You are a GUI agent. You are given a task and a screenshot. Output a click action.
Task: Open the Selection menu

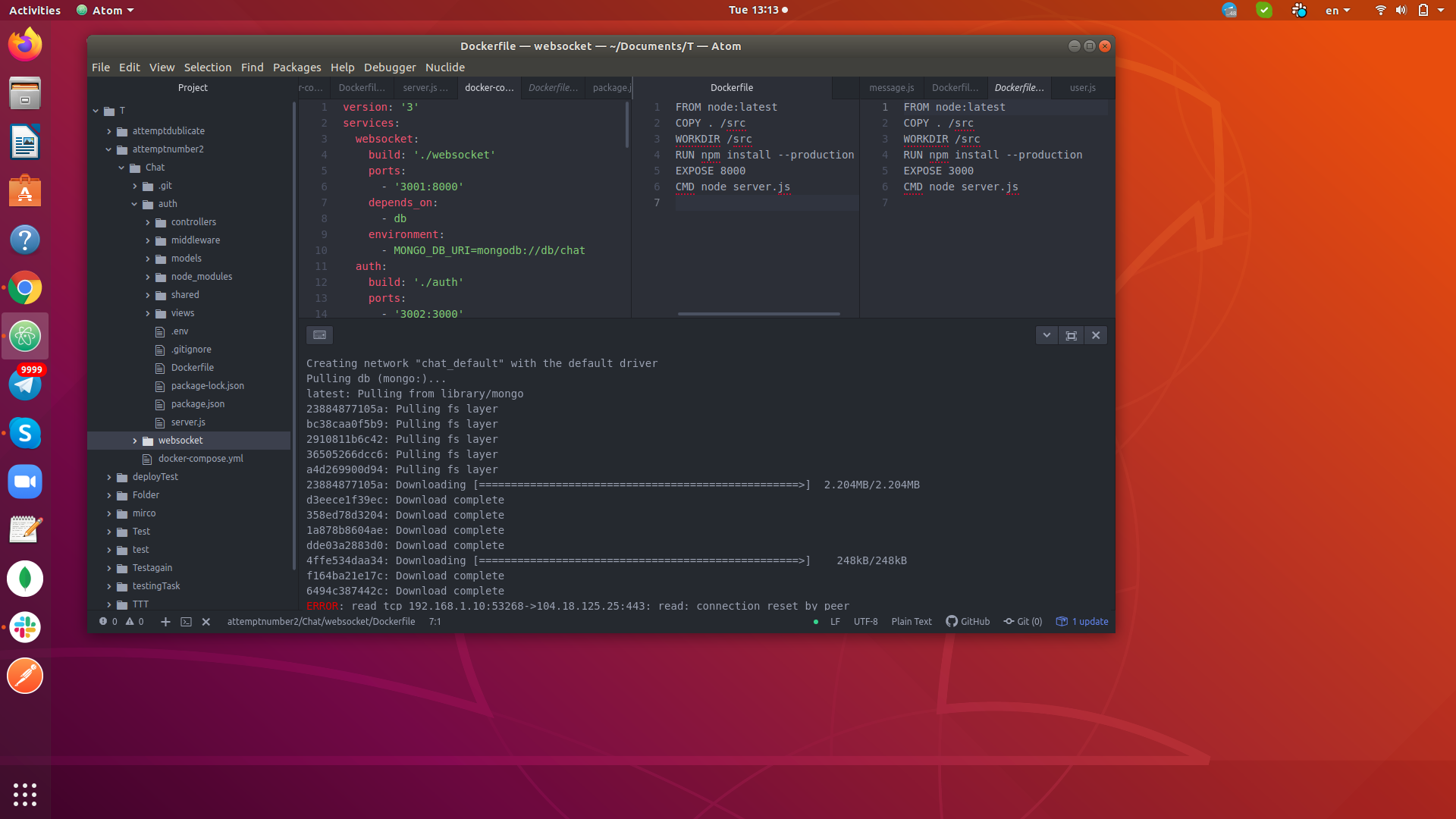pos(208,67)
